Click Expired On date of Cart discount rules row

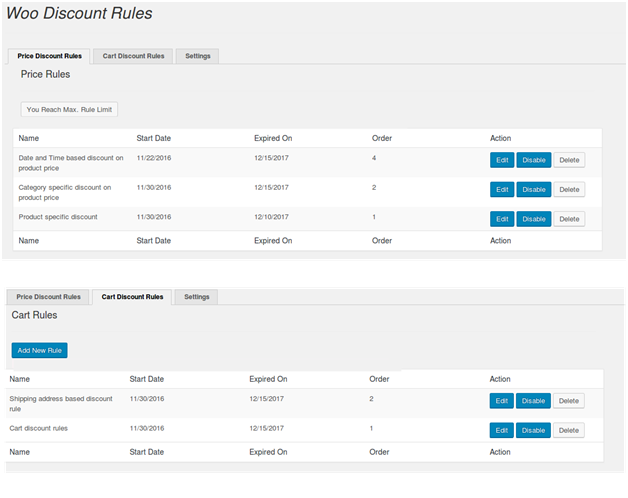click(266, 428)
